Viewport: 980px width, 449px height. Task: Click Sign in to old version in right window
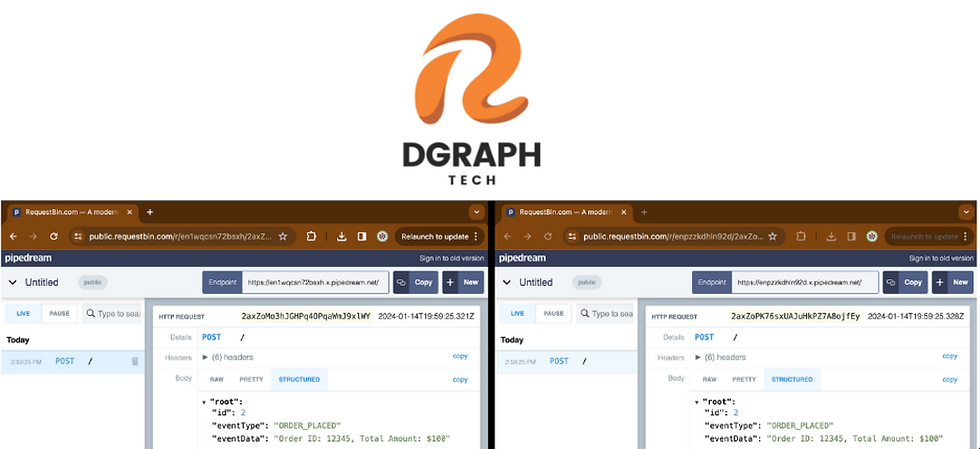pyautogui.click(x=941, y=258)
